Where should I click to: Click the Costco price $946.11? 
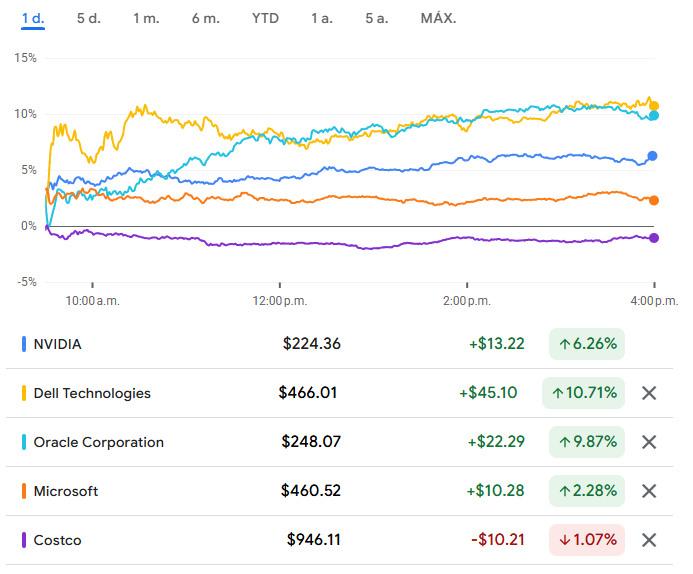click(x=314, y=540)
